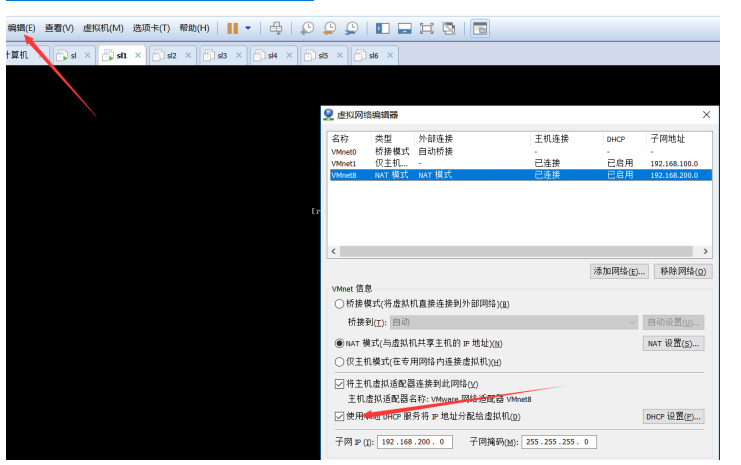Close the sl1 tab with its X
The image size is (741, 465).
(138, 55)
